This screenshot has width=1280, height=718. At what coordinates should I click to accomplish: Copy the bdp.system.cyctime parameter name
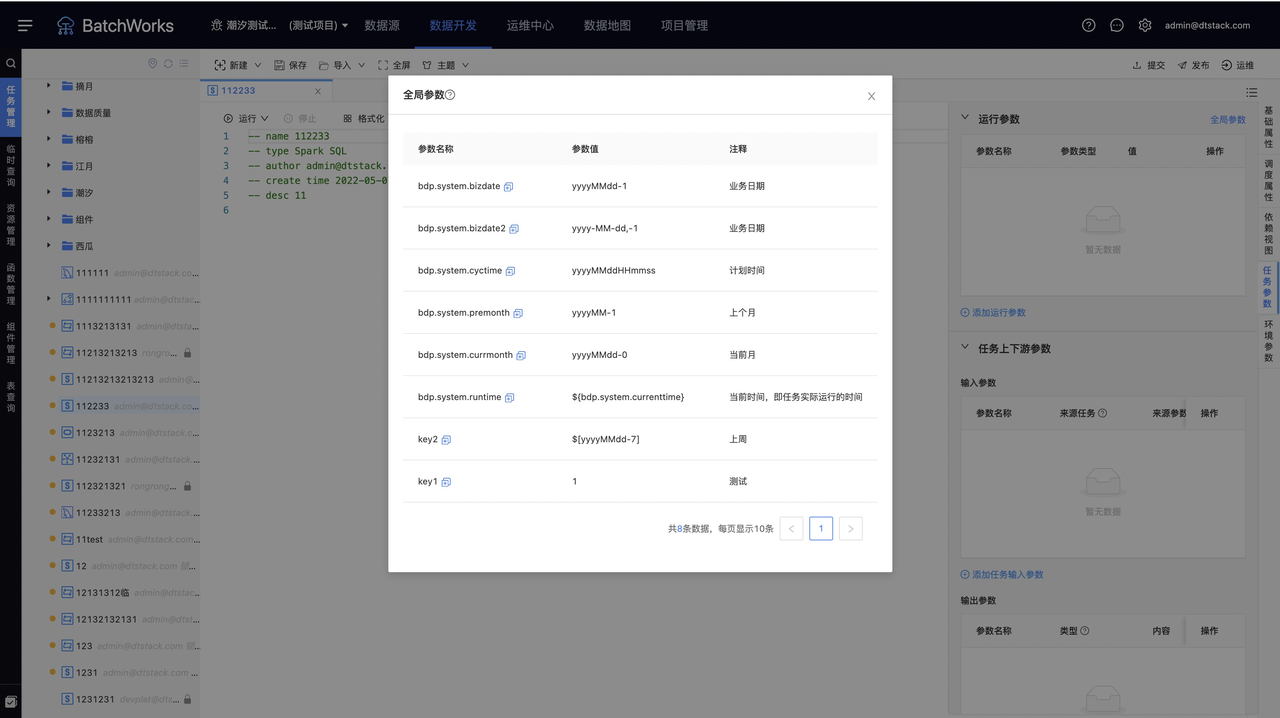tap(510, 271)
